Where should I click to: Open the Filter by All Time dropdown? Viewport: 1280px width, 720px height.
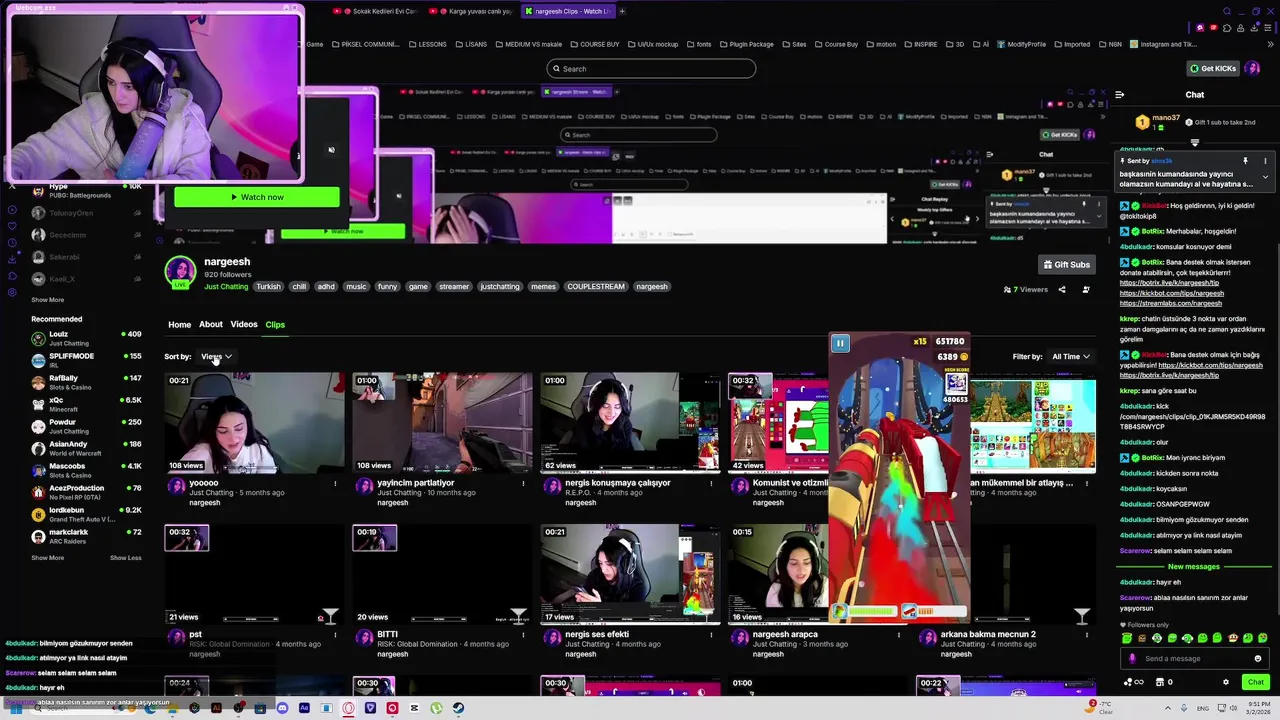(1071, 356)
